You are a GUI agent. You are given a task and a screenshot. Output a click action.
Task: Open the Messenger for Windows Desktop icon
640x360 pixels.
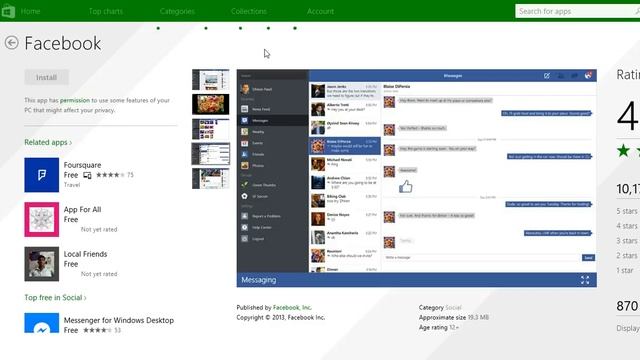coord(42,323)
